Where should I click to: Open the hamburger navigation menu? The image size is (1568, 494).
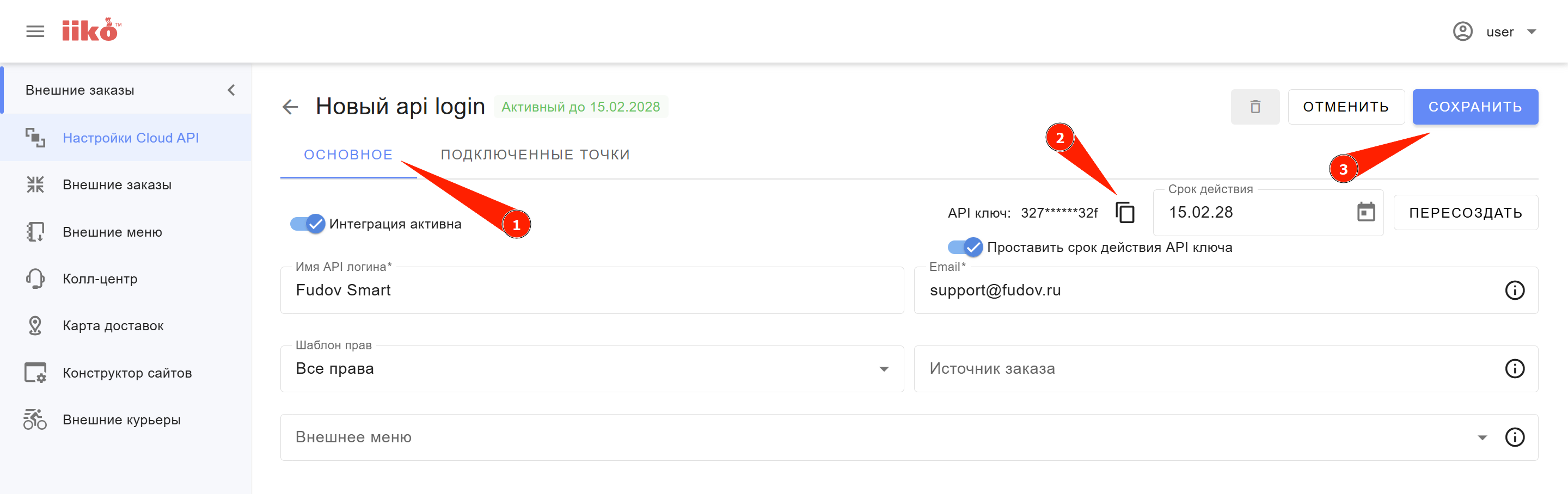35,32
